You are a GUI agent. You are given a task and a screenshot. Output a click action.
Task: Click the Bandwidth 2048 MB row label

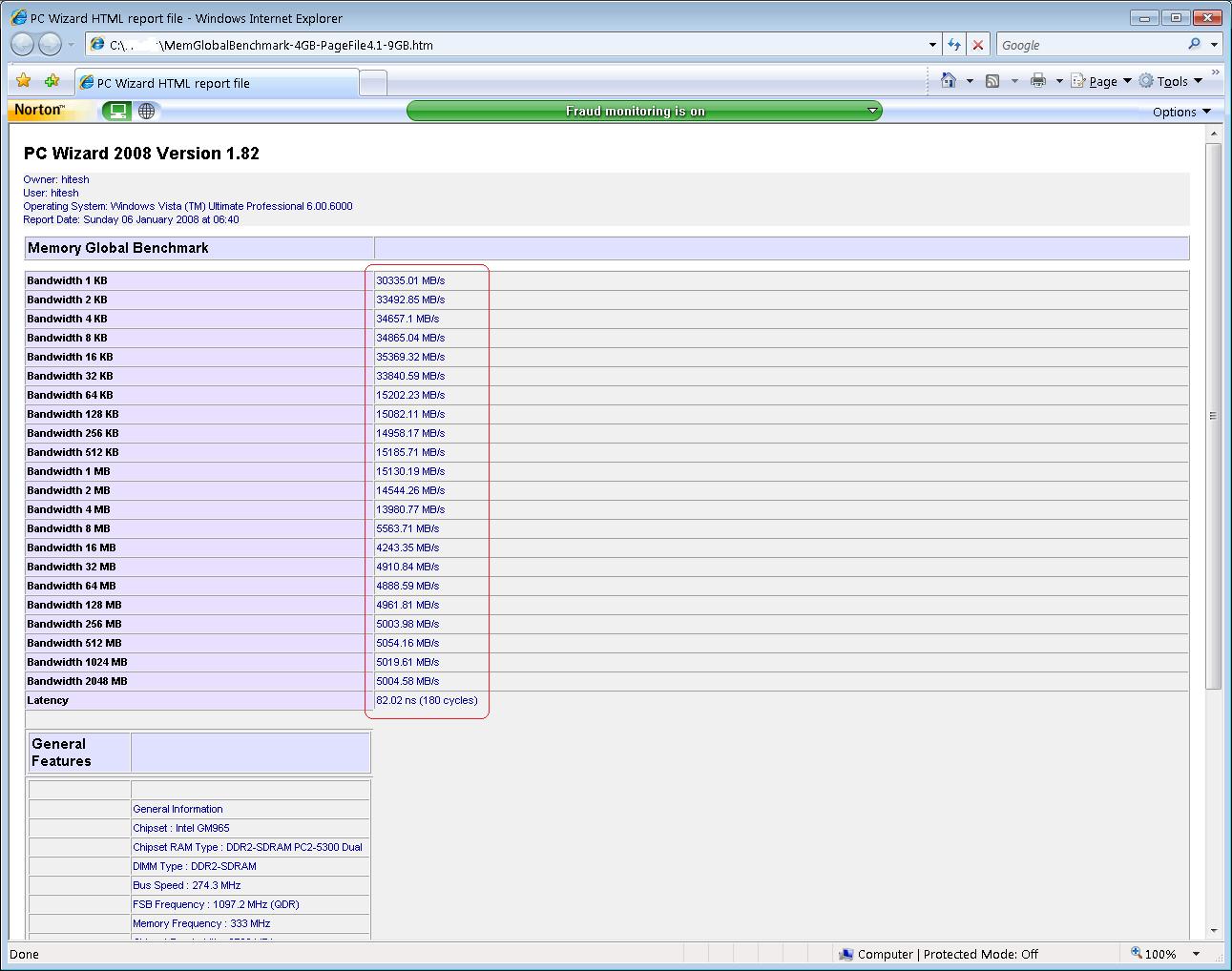pos(76,681)
